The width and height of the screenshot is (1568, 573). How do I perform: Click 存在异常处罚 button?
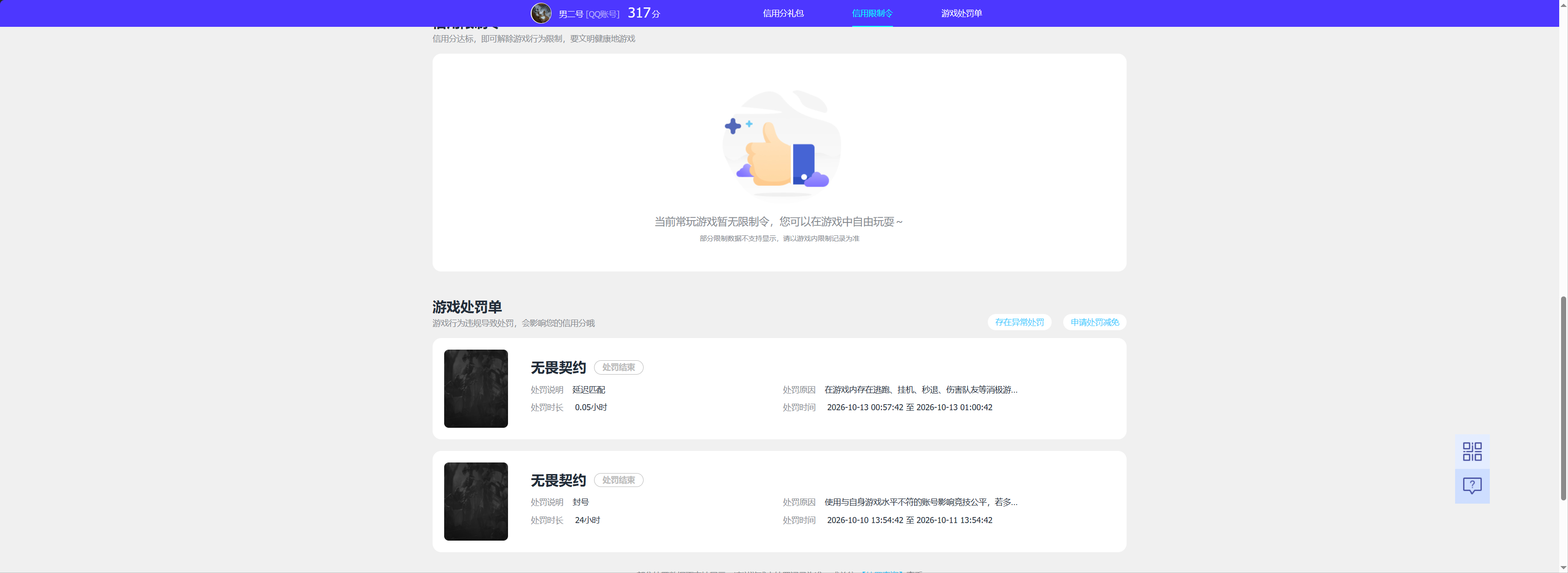(x=1019, y=322)
